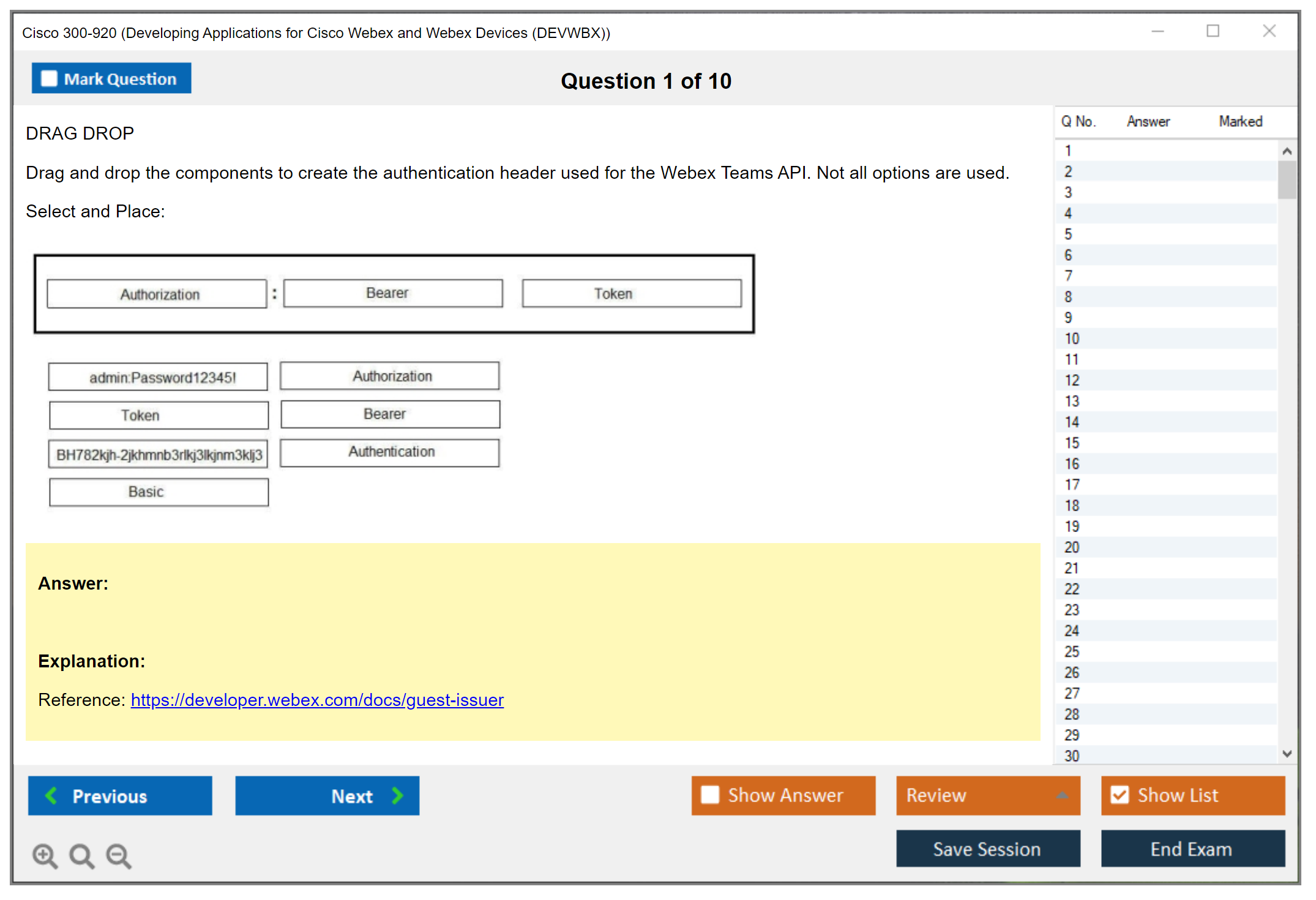Expand the Review dropdown arrow
Viewport: 1316px width, 900px height.
[x=1062, y=795]
